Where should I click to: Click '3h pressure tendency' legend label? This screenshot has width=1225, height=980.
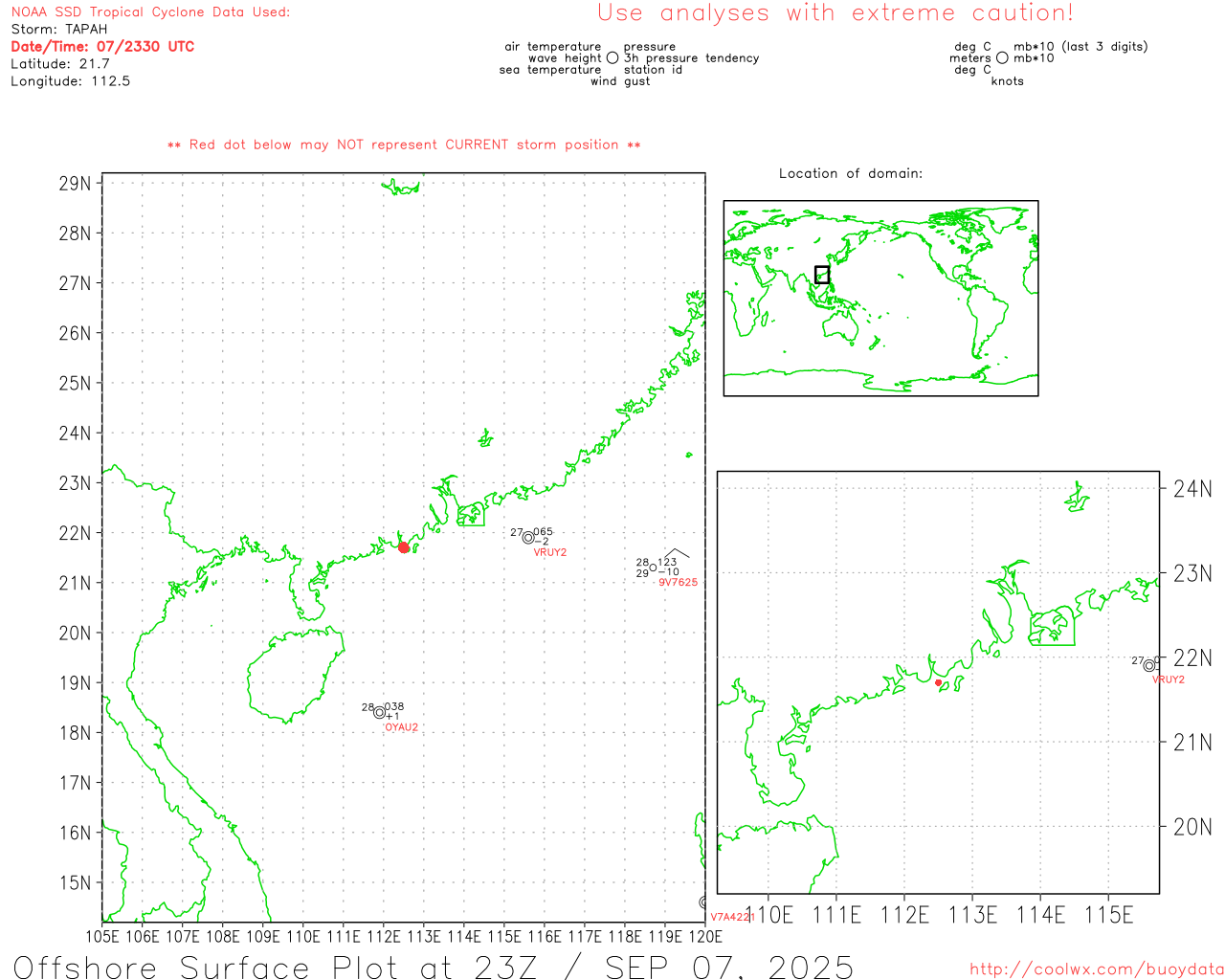coord(692,58)
